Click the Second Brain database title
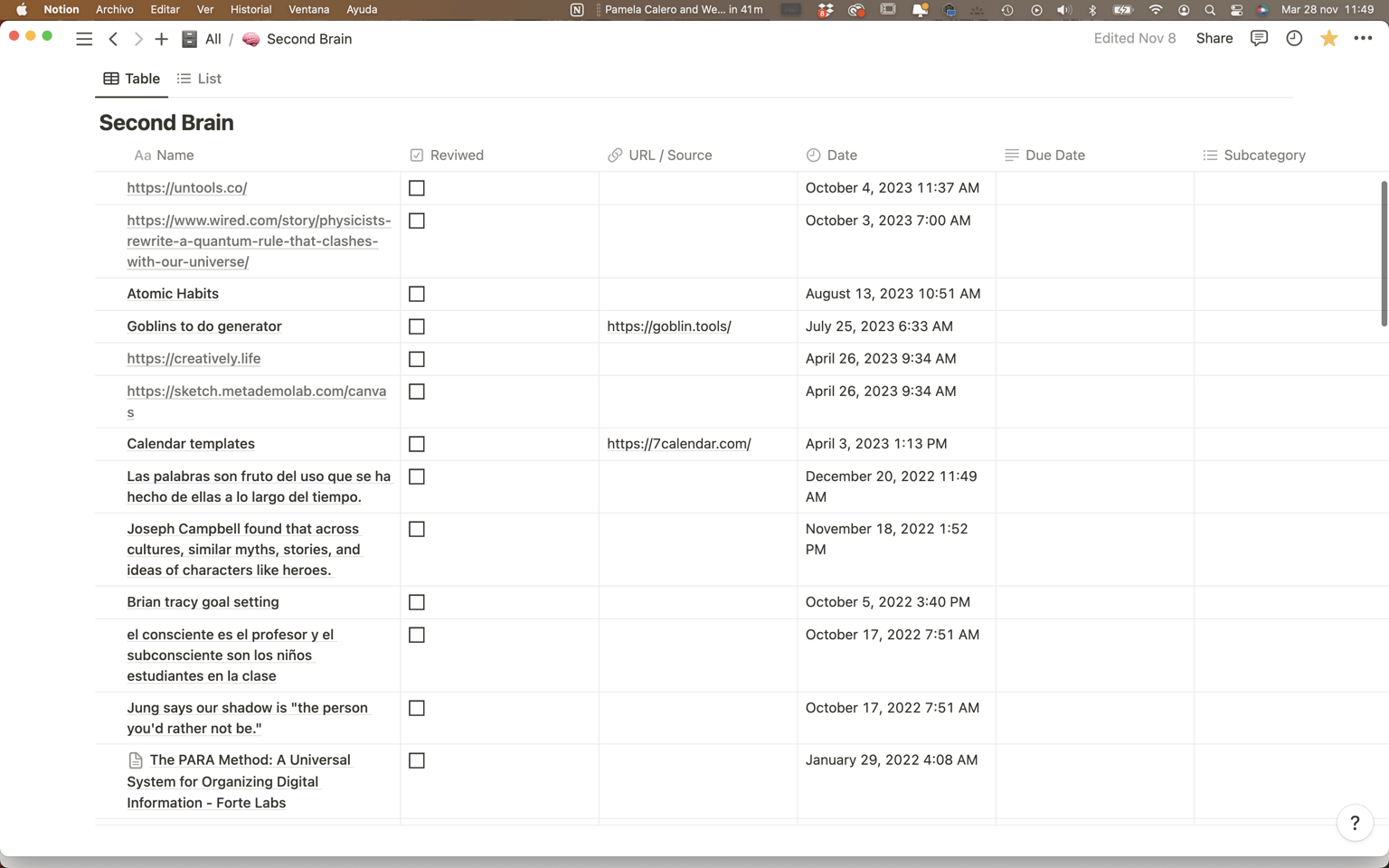Screen dimensions: 1389x868 tap(166, 122)
